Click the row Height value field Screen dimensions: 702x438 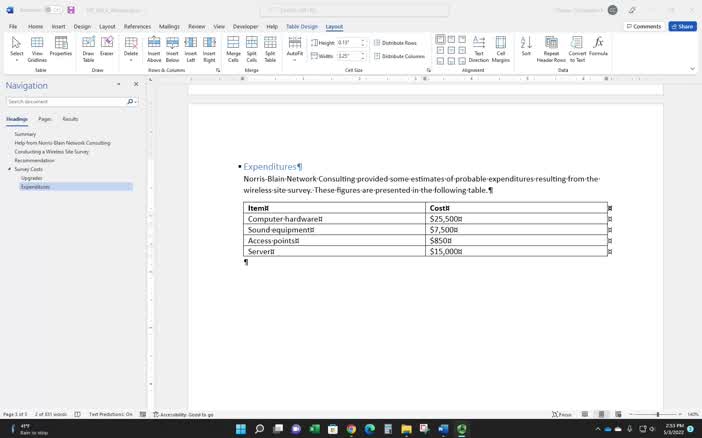348,43
